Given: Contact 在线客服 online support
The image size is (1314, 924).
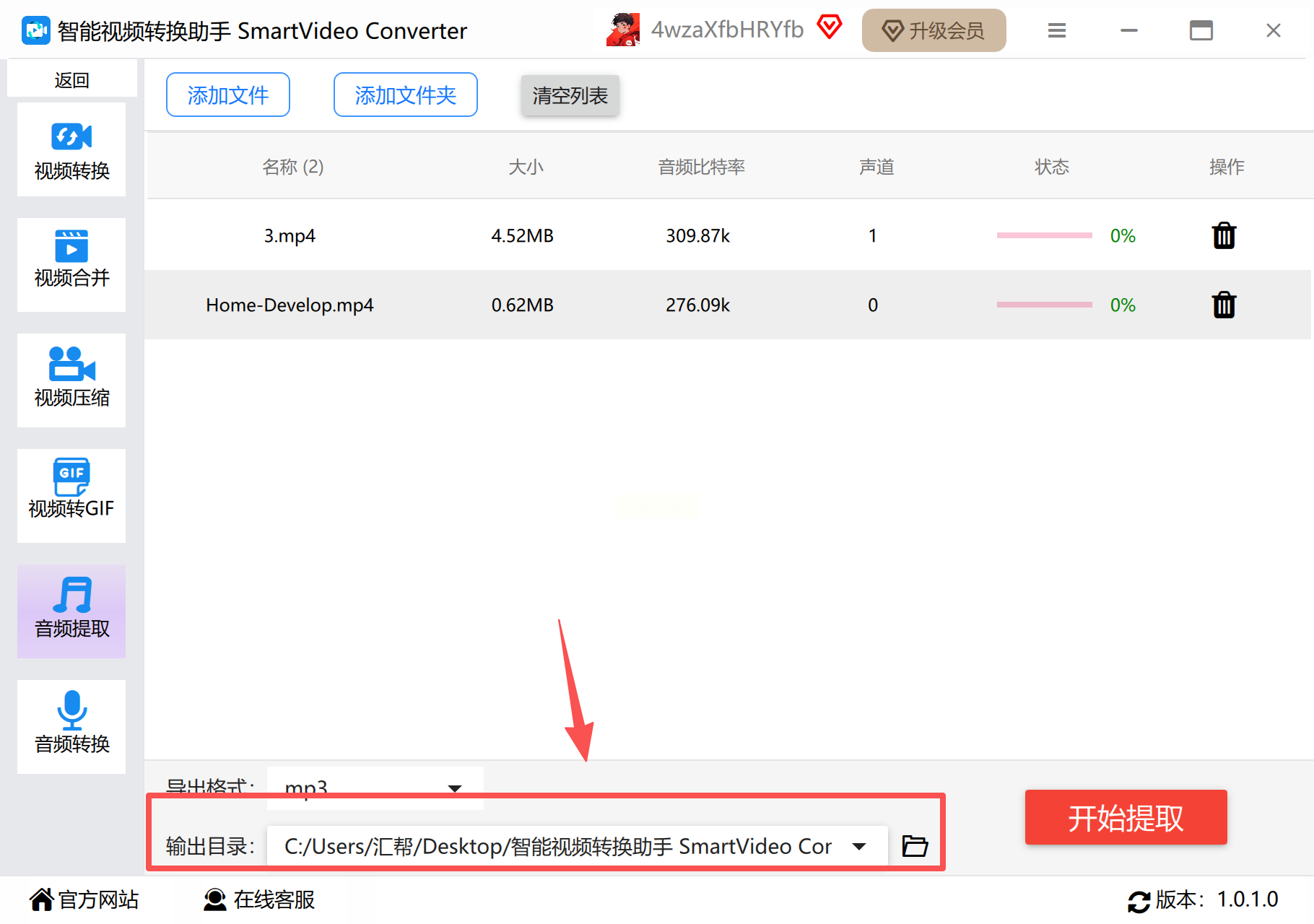Looking at the screenshot, I should [259, 899].
